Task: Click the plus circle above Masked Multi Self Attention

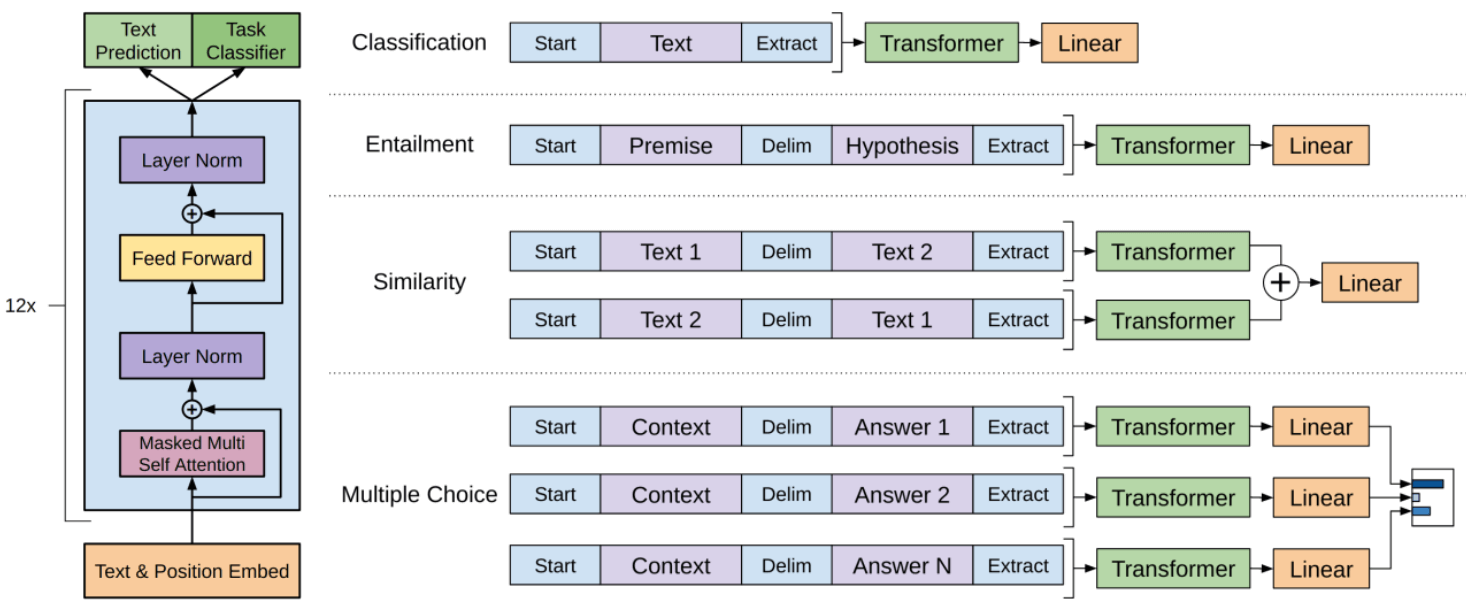Action: [x=191, y=409]
